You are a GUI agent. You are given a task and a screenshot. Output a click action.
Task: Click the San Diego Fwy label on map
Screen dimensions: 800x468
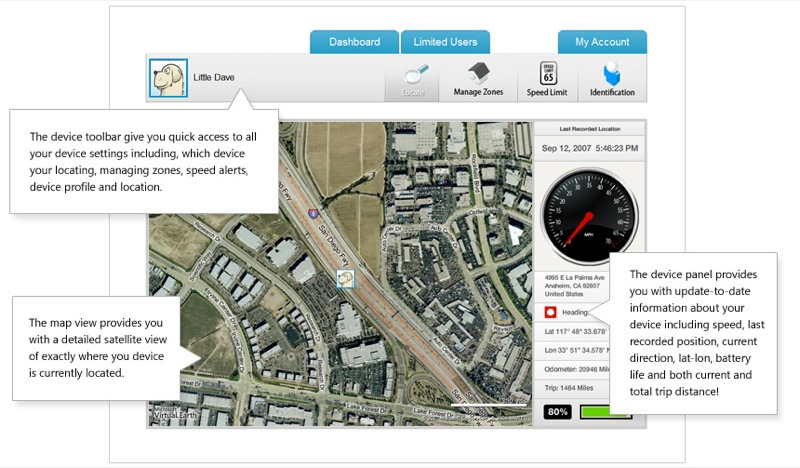(x=335, y=244)
